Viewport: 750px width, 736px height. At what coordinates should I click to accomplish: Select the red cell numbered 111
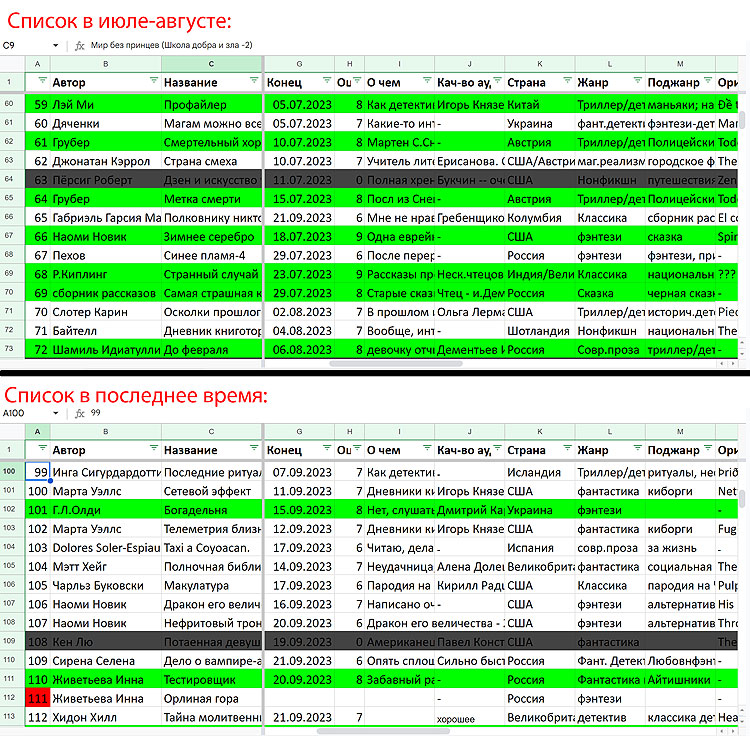38,698
